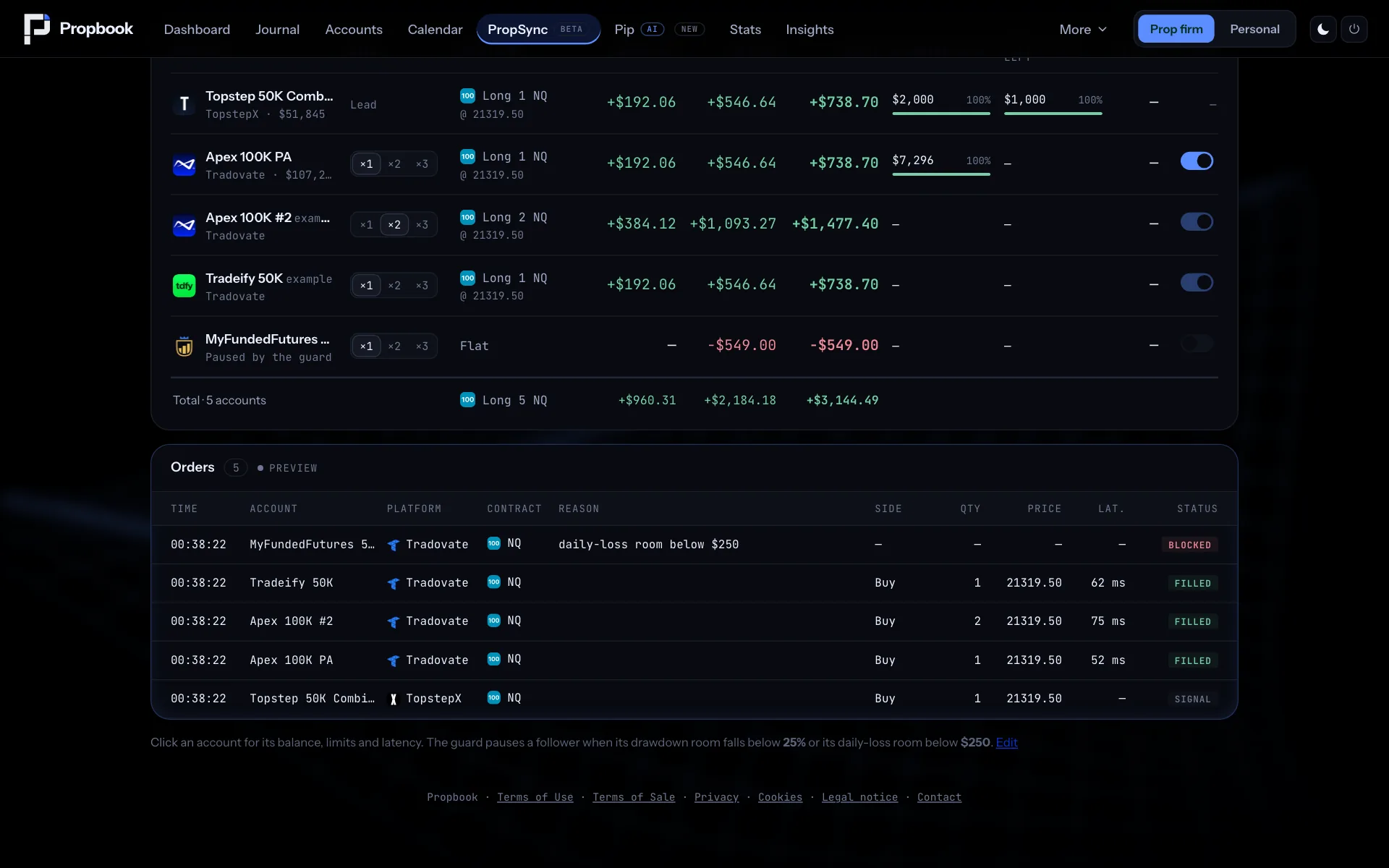Click NQ contract badge in Apex 100K #2 order
Screen dimensions: 1389x868
(494, 621)
